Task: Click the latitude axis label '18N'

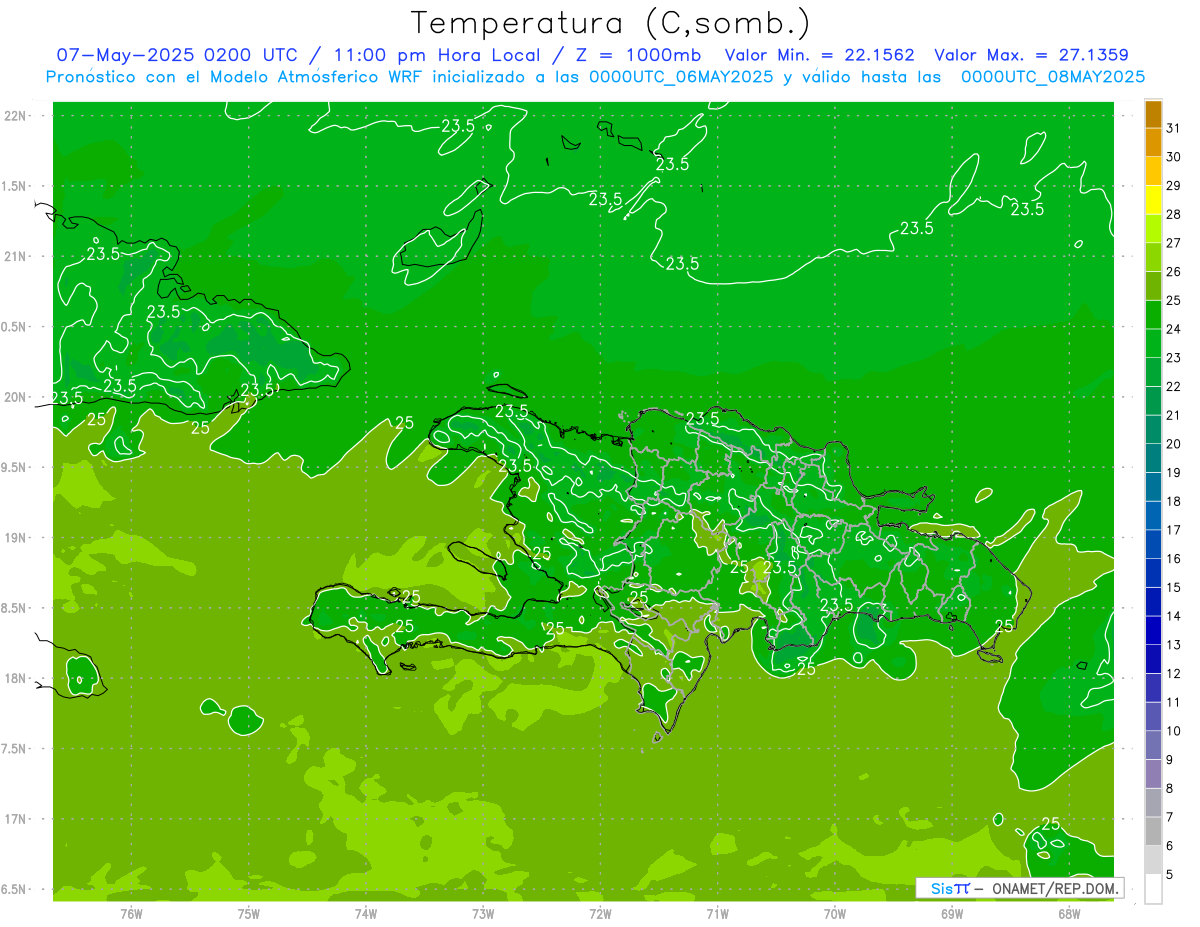Action: (x=15, y=678)
